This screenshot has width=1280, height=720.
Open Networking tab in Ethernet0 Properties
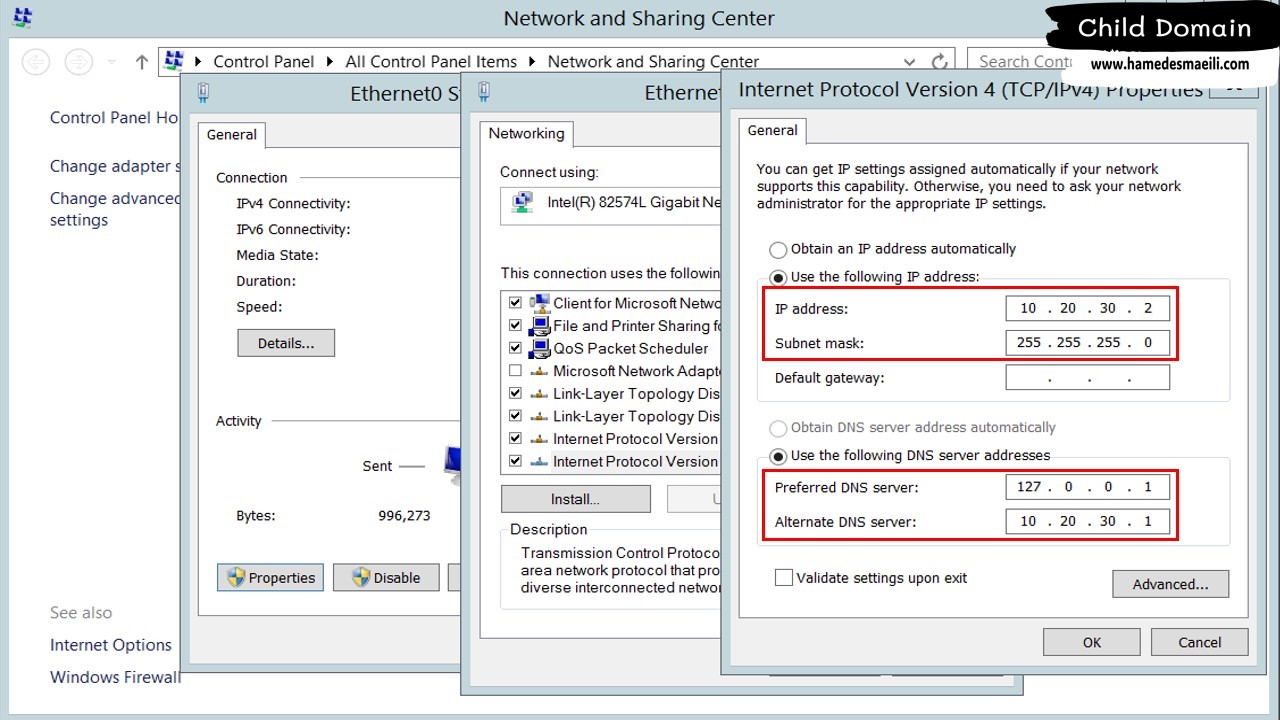click(x=526, y=134)
